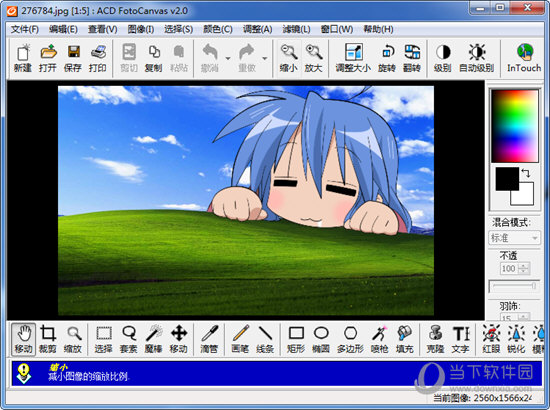Select the Sharpen (锐化) tool
Viewport: 550px width, 410px height.
point(516,339)
